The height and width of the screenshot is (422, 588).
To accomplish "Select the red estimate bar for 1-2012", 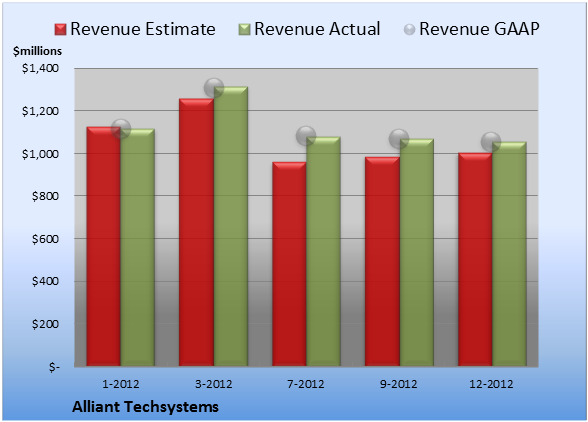I will click(104, 246).
